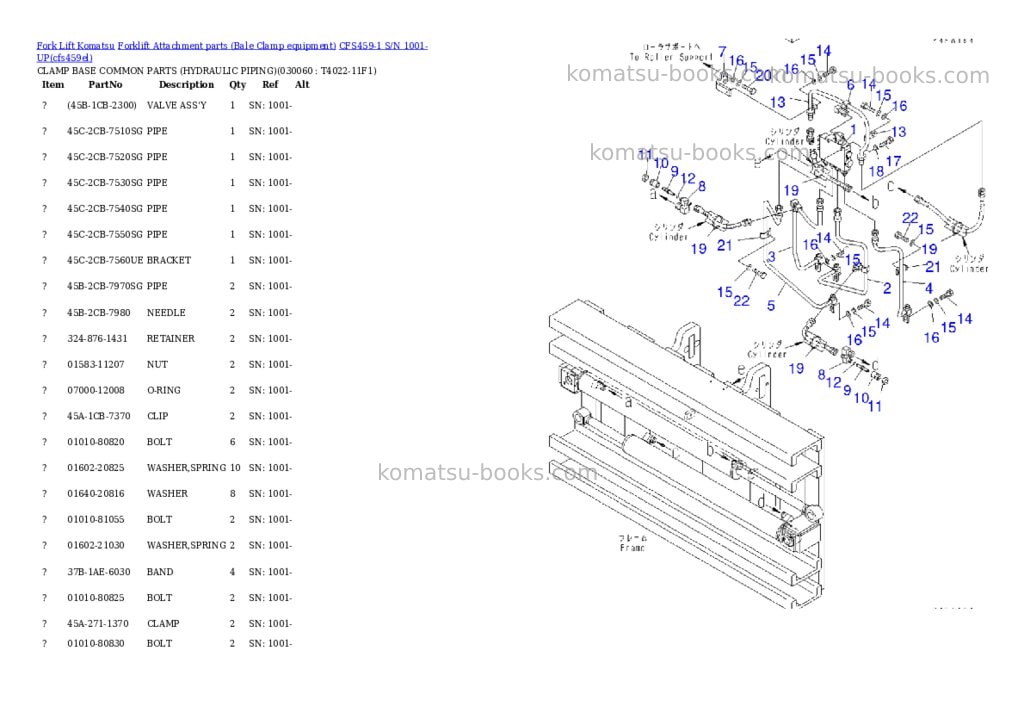Select part number 45C-2CB-7510SG

tap(104, 131)
